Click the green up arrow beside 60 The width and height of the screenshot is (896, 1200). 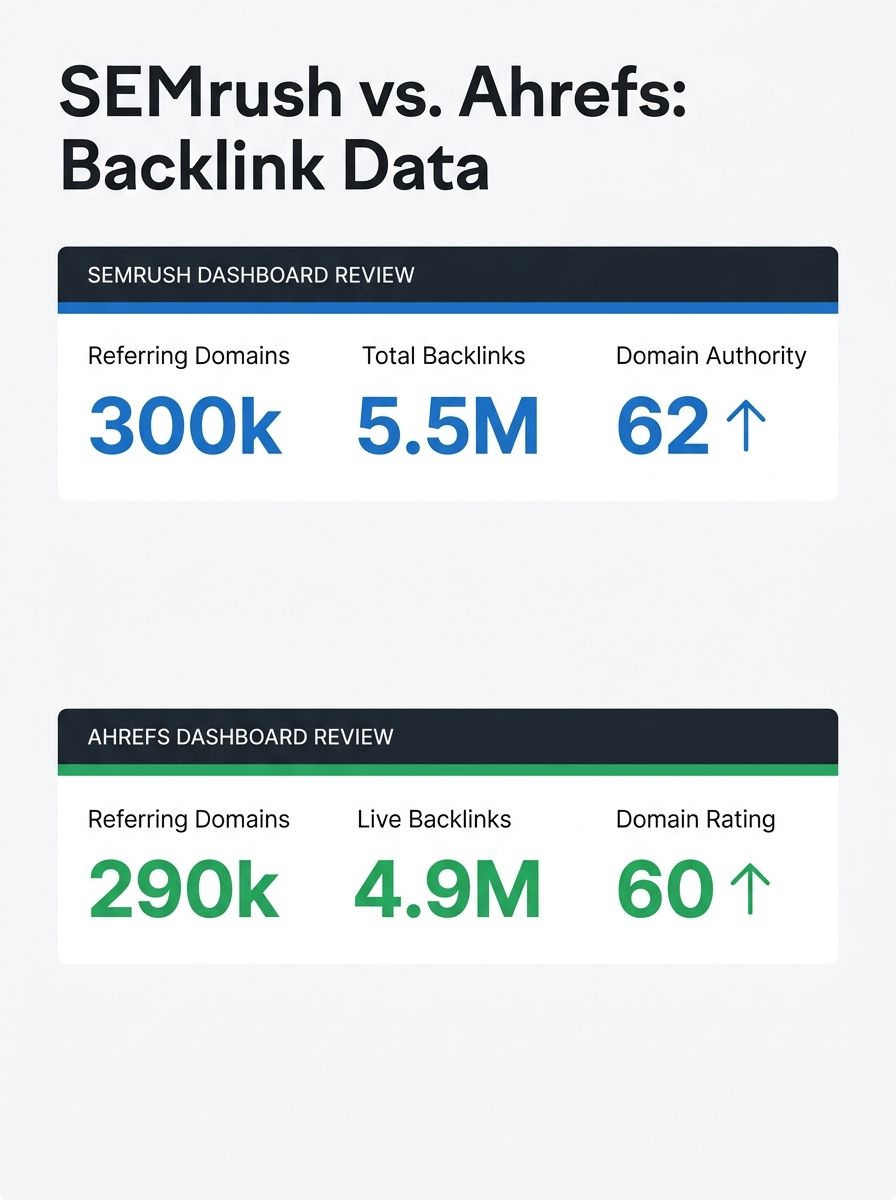click(x=752, y=888)
